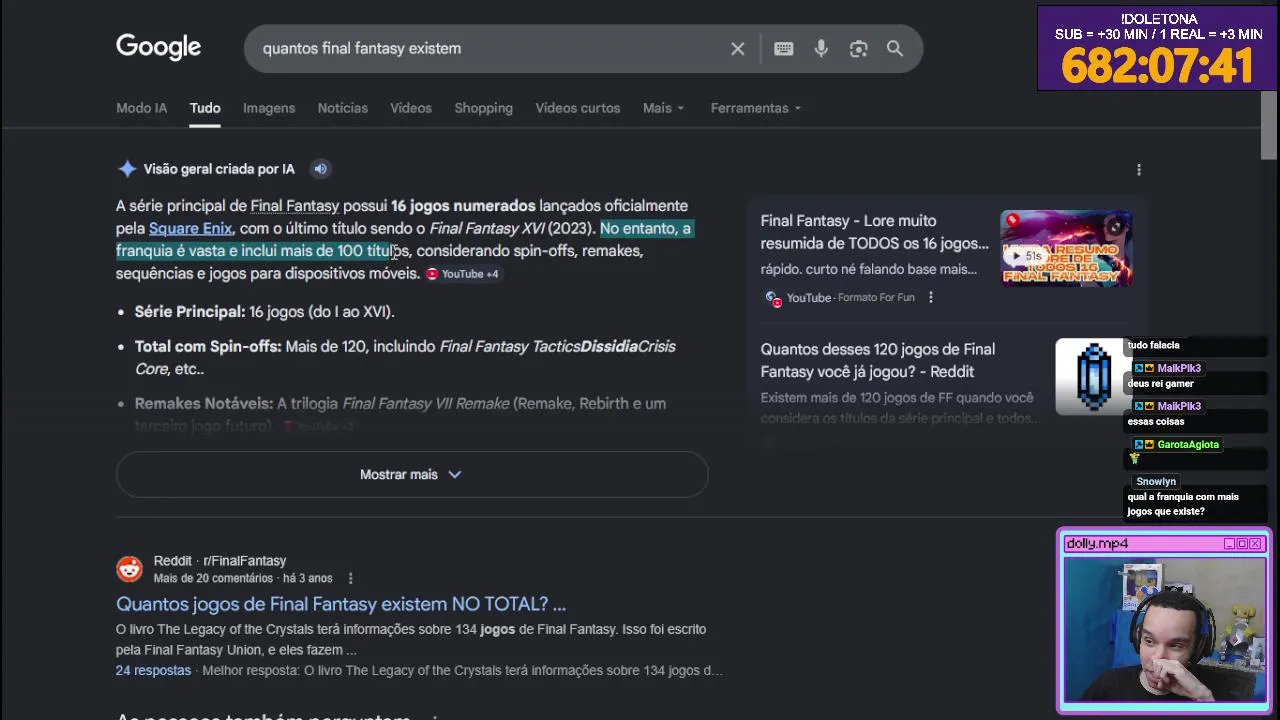Open Reddit result three-dot menu

[x=350, y=579]
